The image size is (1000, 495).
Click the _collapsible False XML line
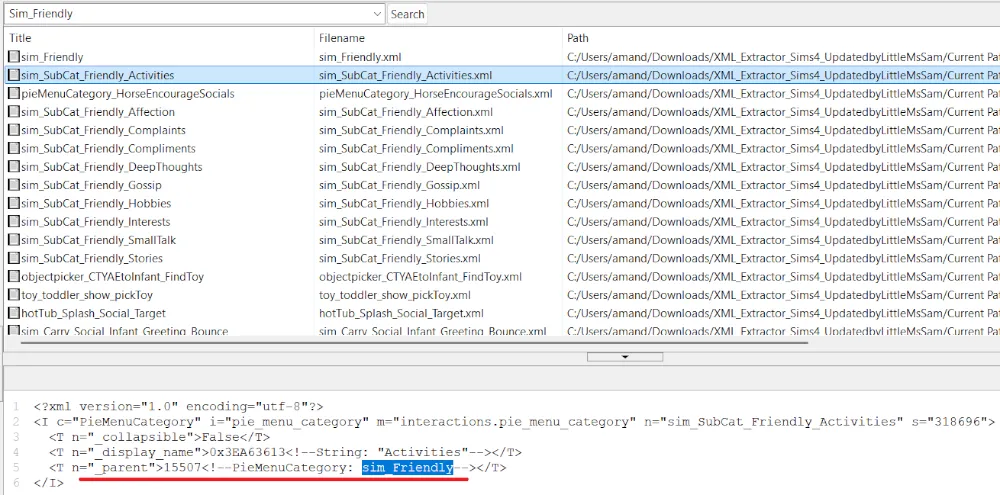tap(159, 437)
